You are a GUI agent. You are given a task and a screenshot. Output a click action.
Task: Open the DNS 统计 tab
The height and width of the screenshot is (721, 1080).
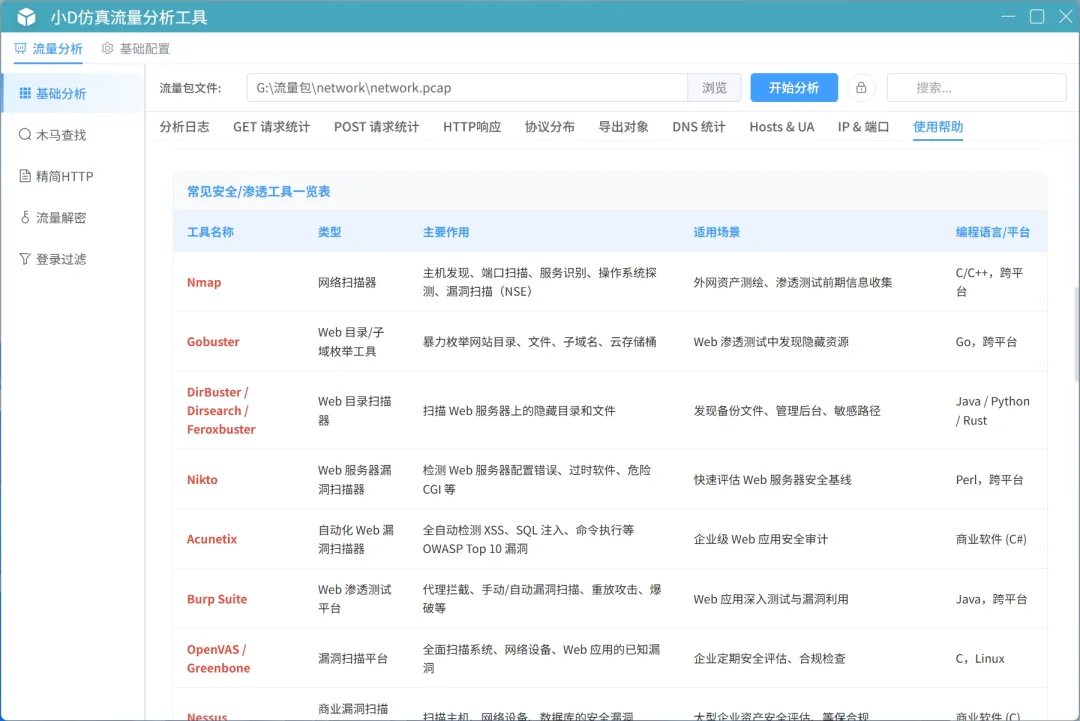pos(698,127)
